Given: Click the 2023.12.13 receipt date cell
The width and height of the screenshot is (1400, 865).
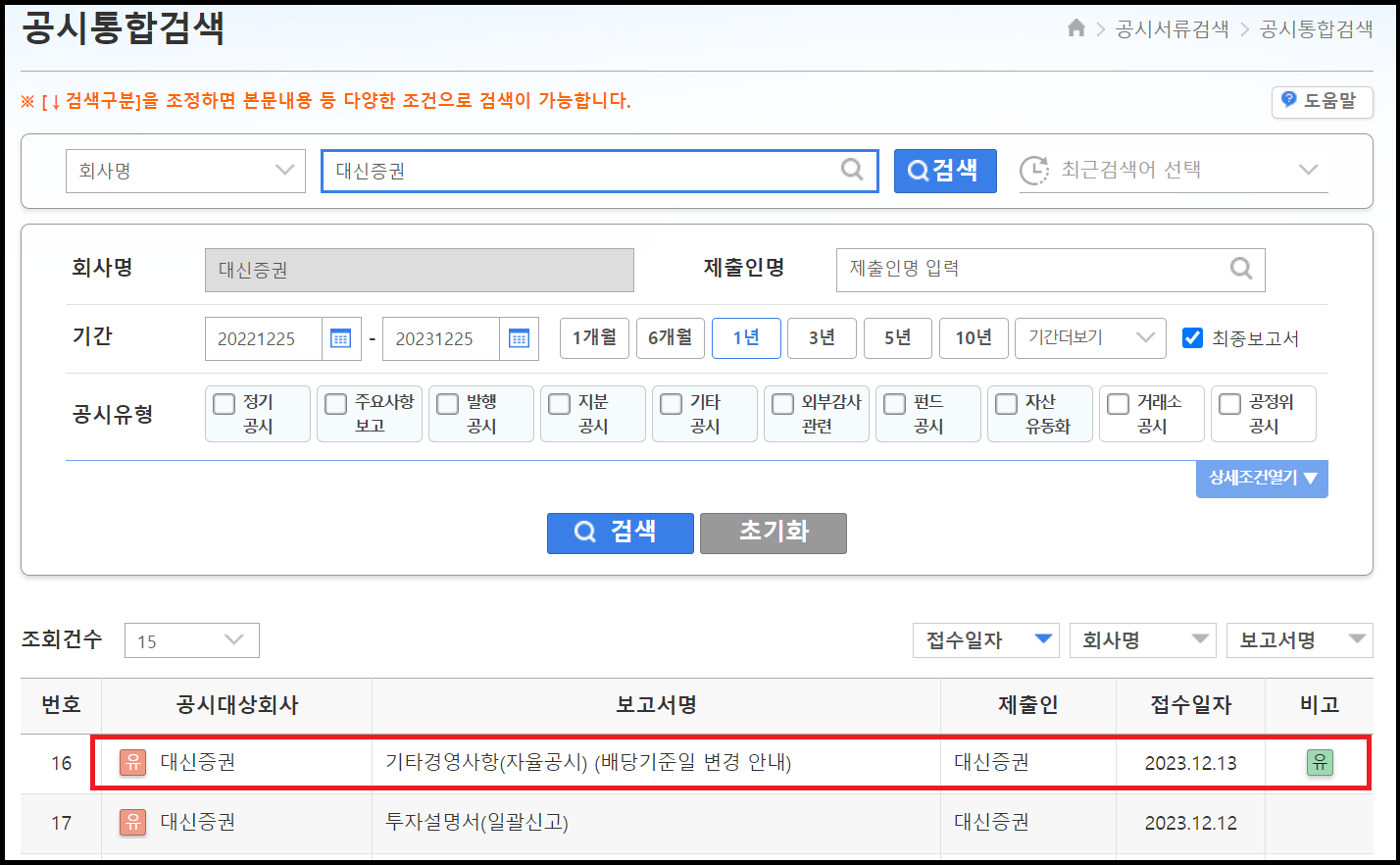Looking at the screenshot, I should [1191, 763].
